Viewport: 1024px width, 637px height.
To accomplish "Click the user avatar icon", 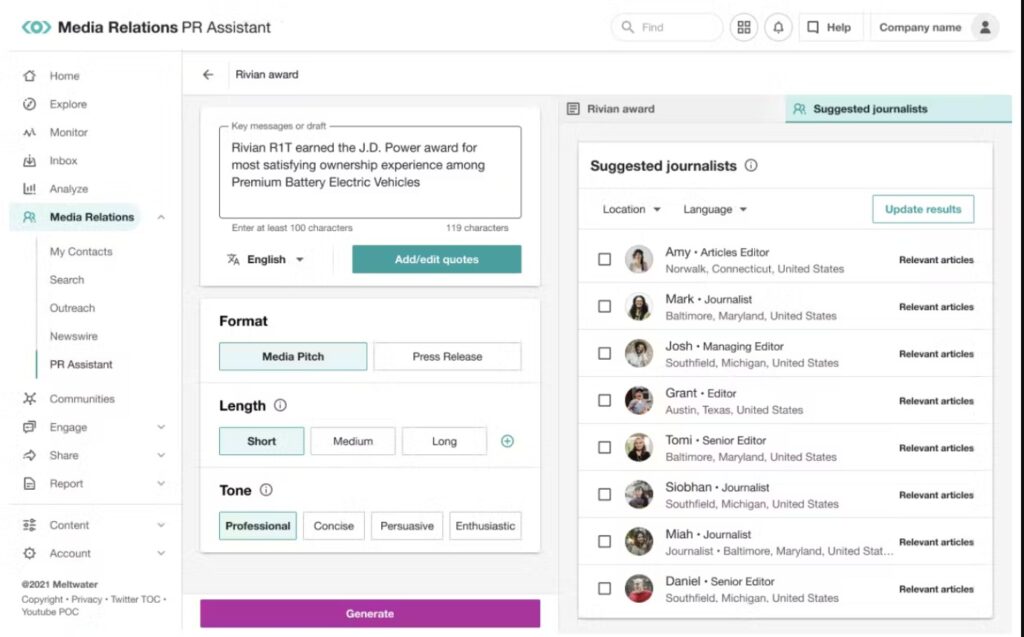I will point(985,27).
